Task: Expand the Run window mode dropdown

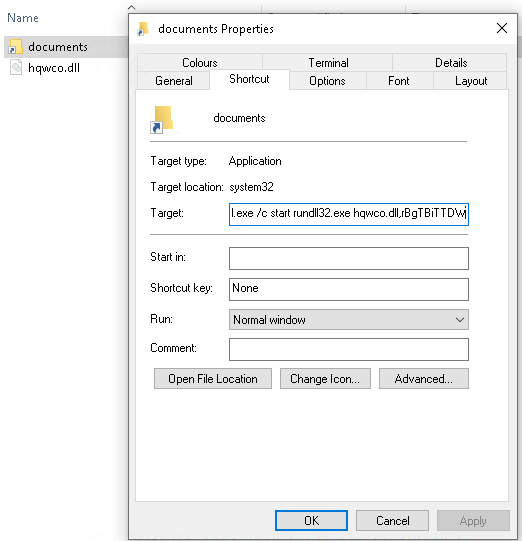Action: coord(348,319)
